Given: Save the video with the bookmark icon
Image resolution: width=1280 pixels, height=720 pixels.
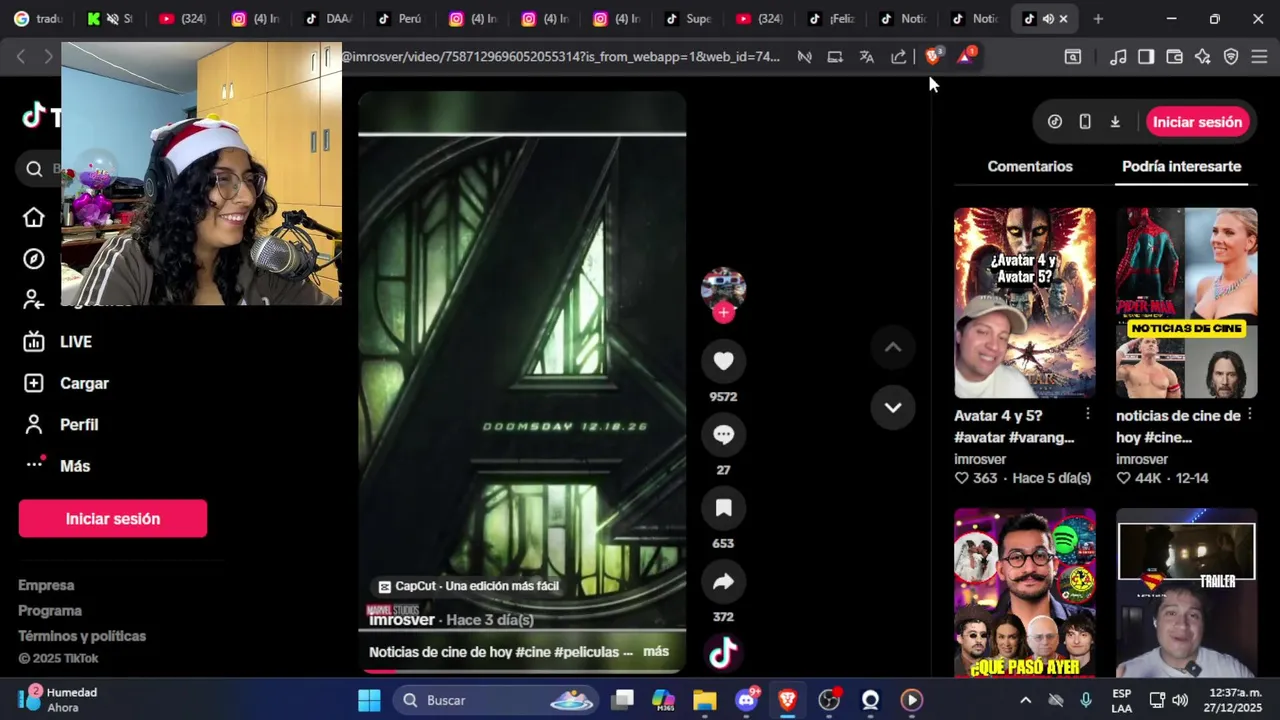Looking at the screenshot, I should pyautogui.click(x=723, y=508).
